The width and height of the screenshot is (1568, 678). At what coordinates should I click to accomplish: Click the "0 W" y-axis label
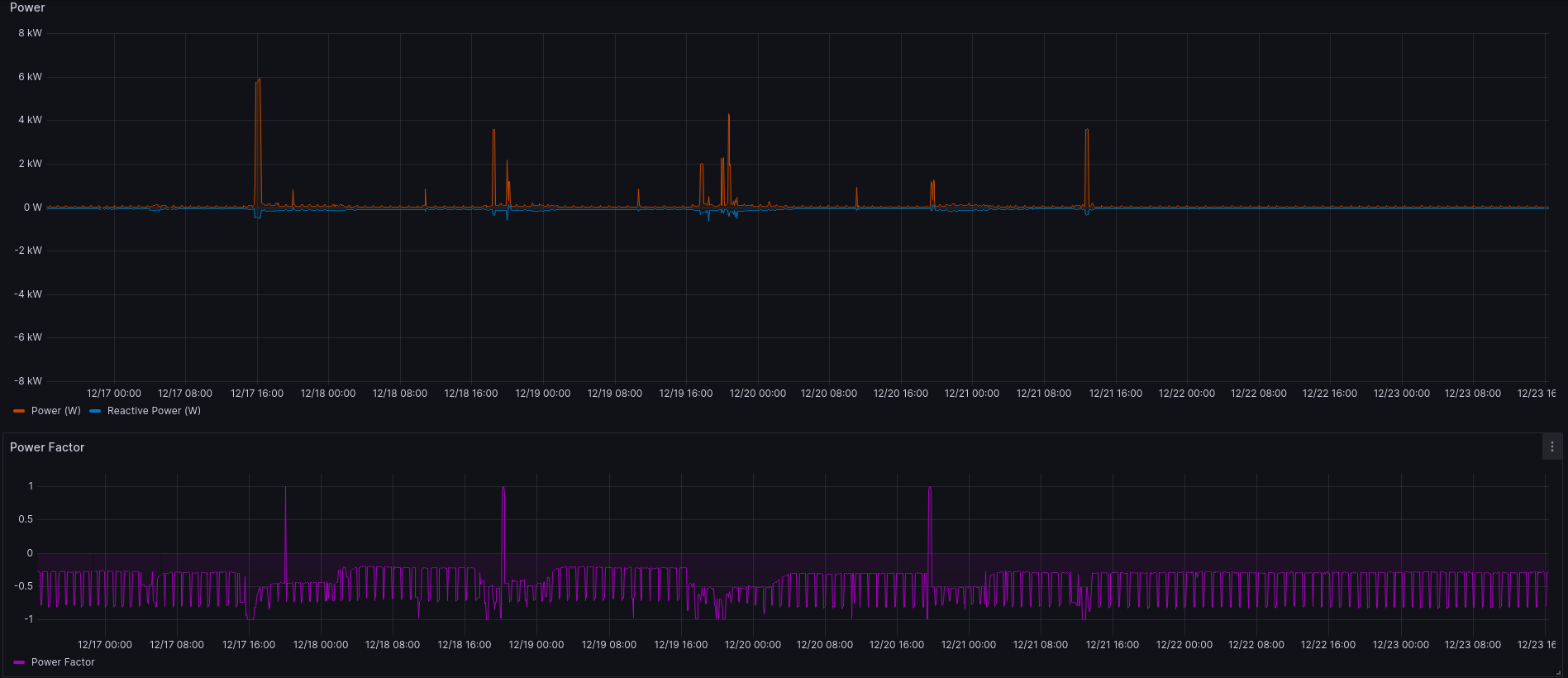point(33,208)
